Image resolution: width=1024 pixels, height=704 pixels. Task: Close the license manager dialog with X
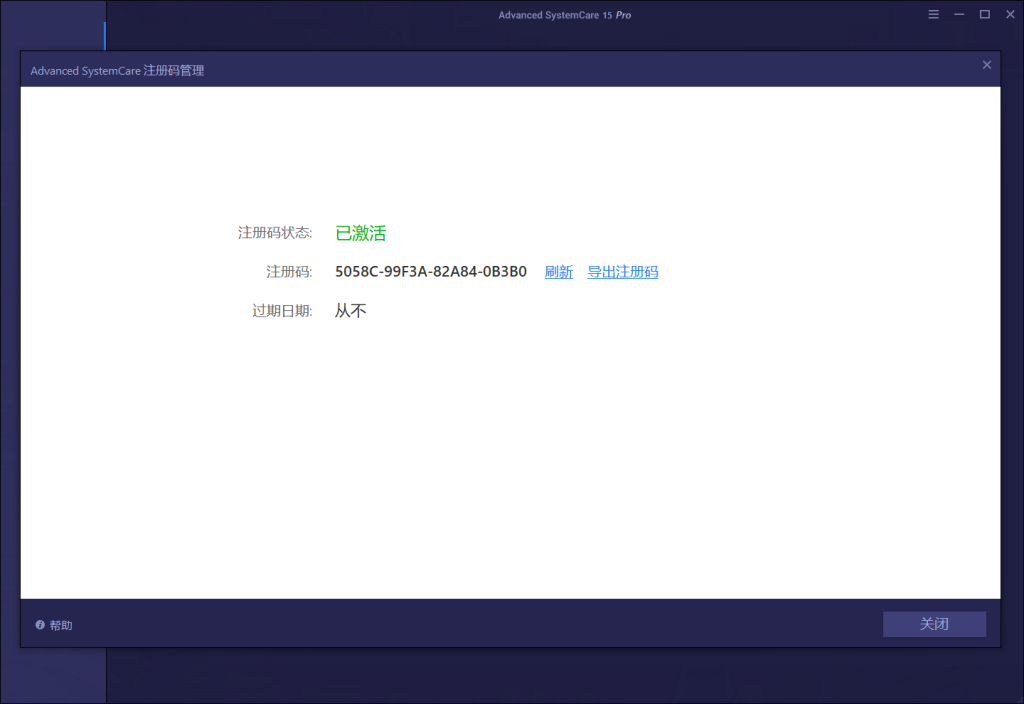[x=987, y=65]
